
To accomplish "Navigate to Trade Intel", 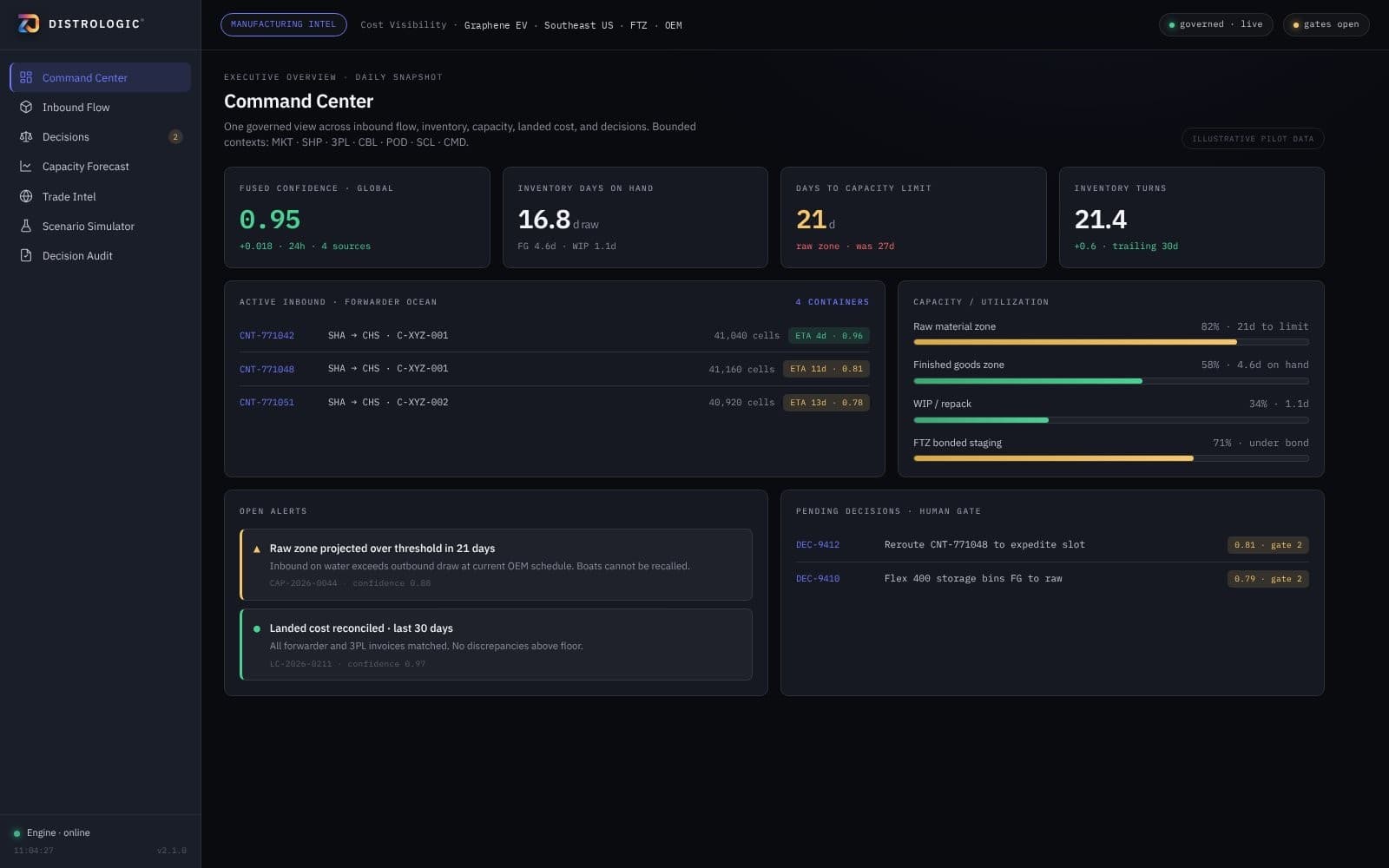I will coord(100,196).
